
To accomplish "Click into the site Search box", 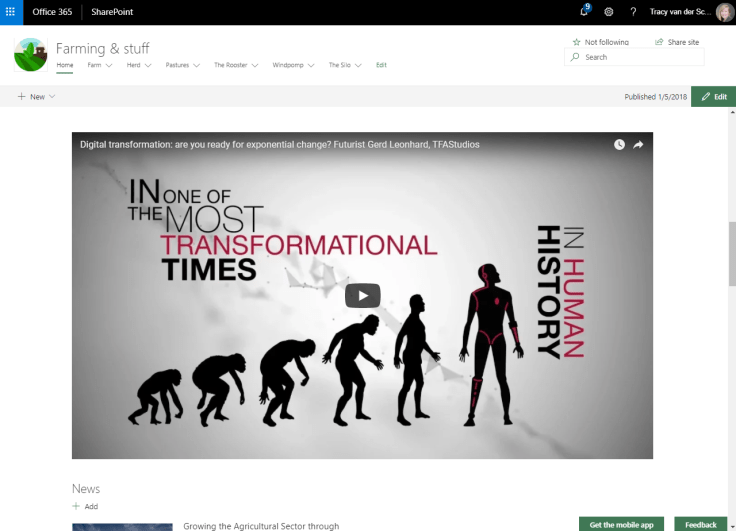I will (640, 58).
